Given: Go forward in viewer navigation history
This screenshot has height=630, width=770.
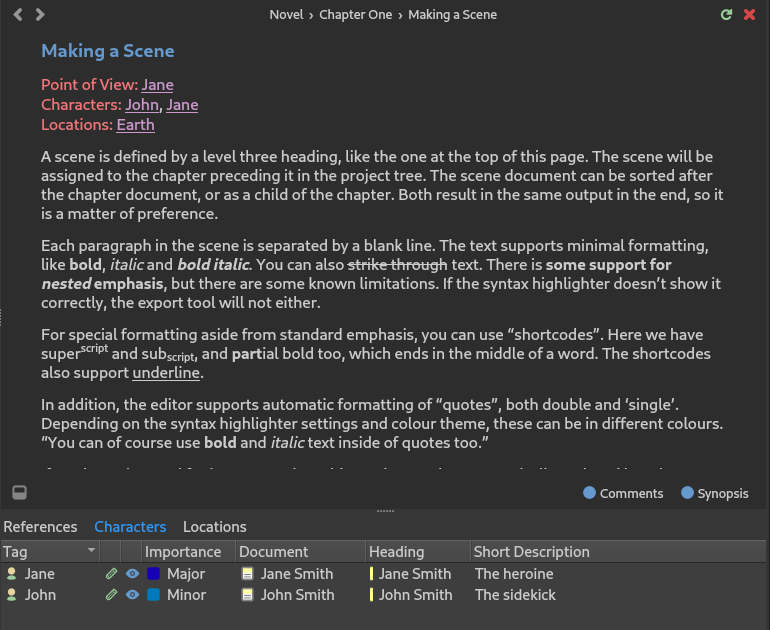Looking at the screenshot, I should (40, 15).
